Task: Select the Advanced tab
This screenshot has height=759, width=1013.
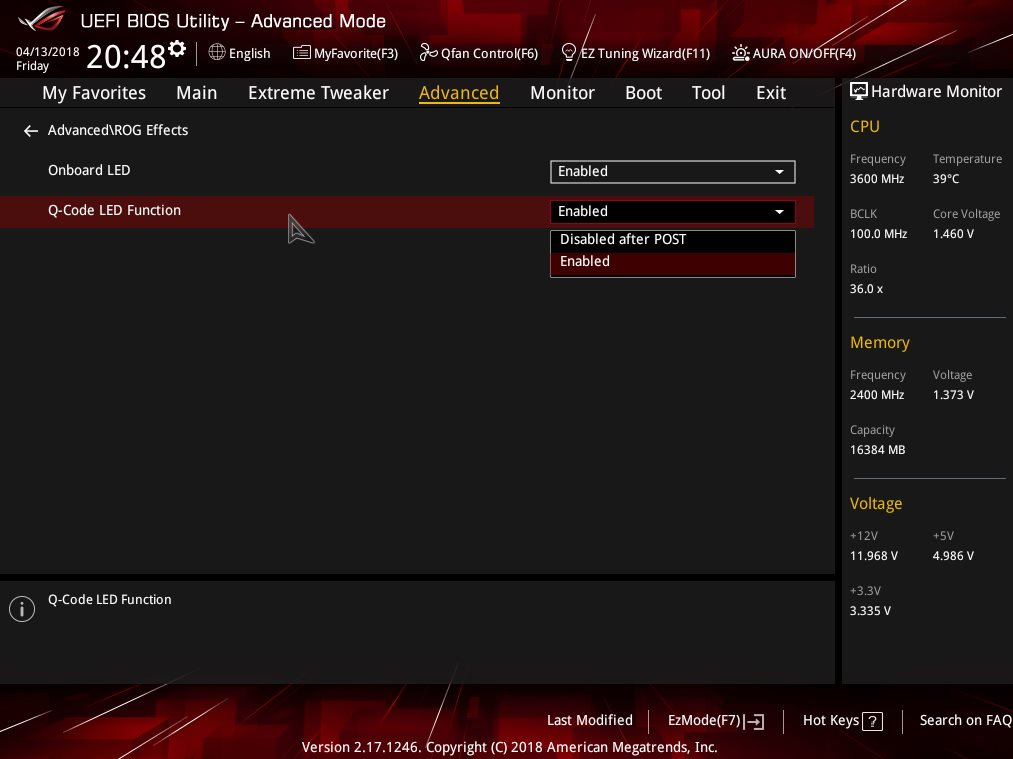Action: (459, 93)
